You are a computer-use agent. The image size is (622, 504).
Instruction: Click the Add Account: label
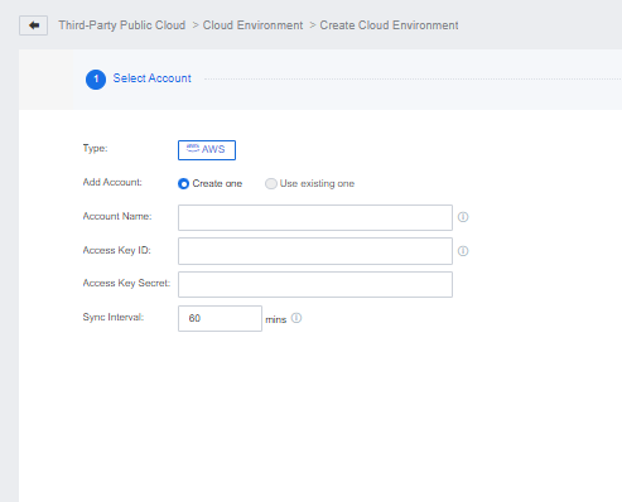click(112, 182)
